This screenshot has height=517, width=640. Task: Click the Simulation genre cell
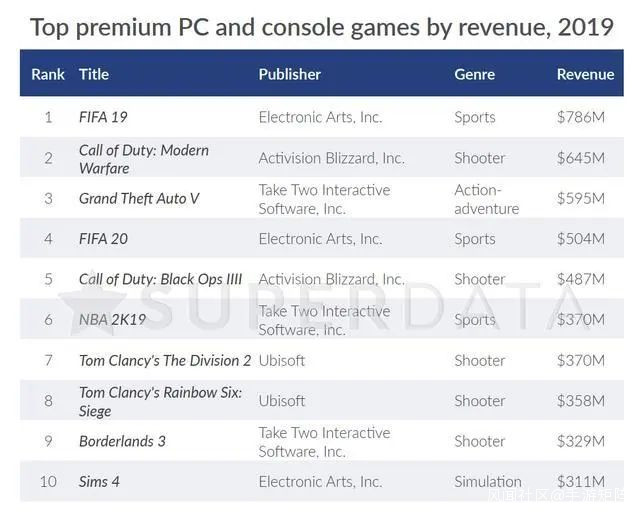488,482
